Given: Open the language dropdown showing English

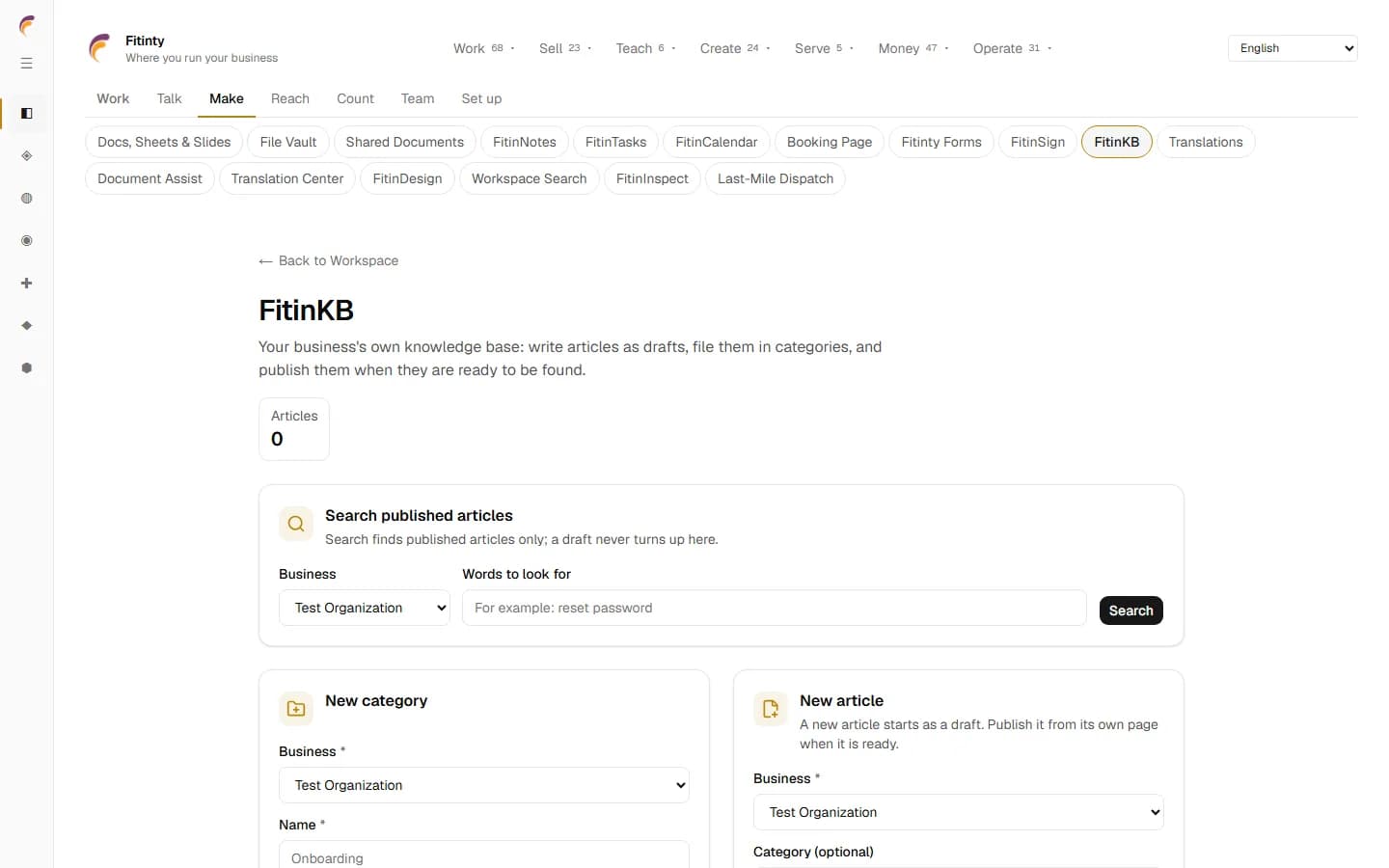Looking at the screenshot, I should [1293, 48].
